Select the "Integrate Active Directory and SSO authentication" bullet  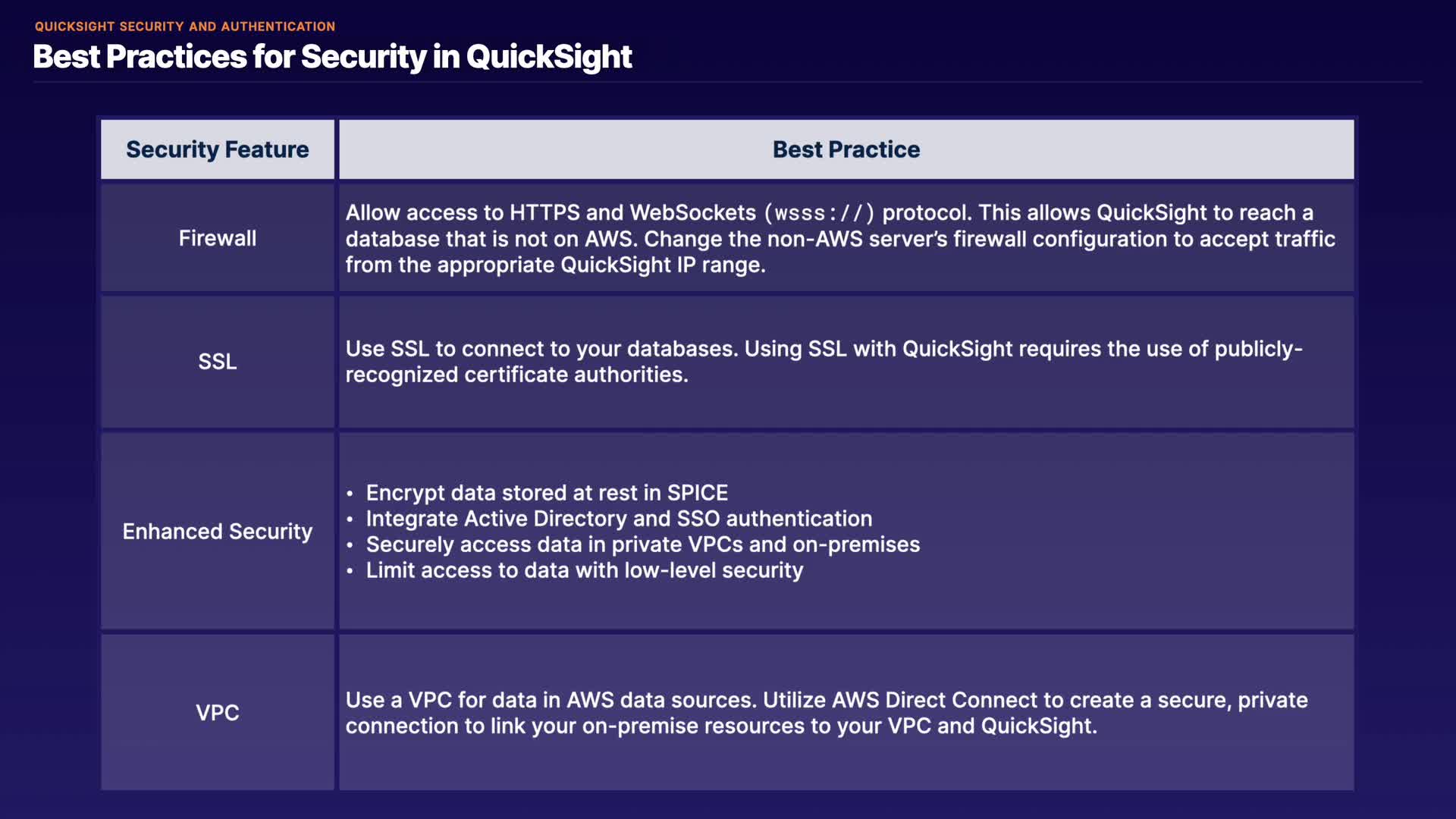(x=619, y=519)
